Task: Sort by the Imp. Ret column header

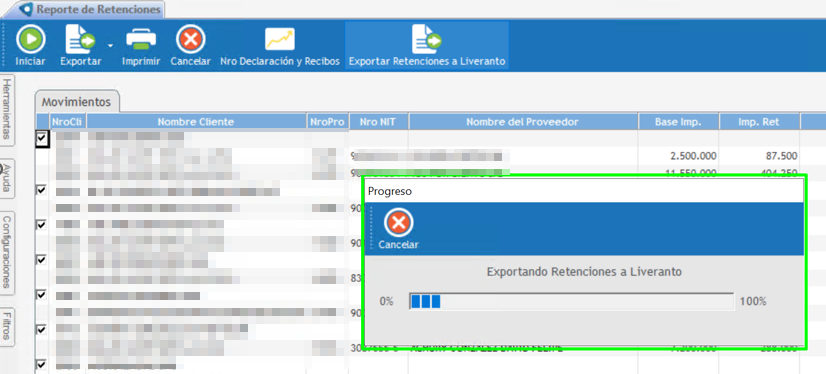Action: (759, 122)
